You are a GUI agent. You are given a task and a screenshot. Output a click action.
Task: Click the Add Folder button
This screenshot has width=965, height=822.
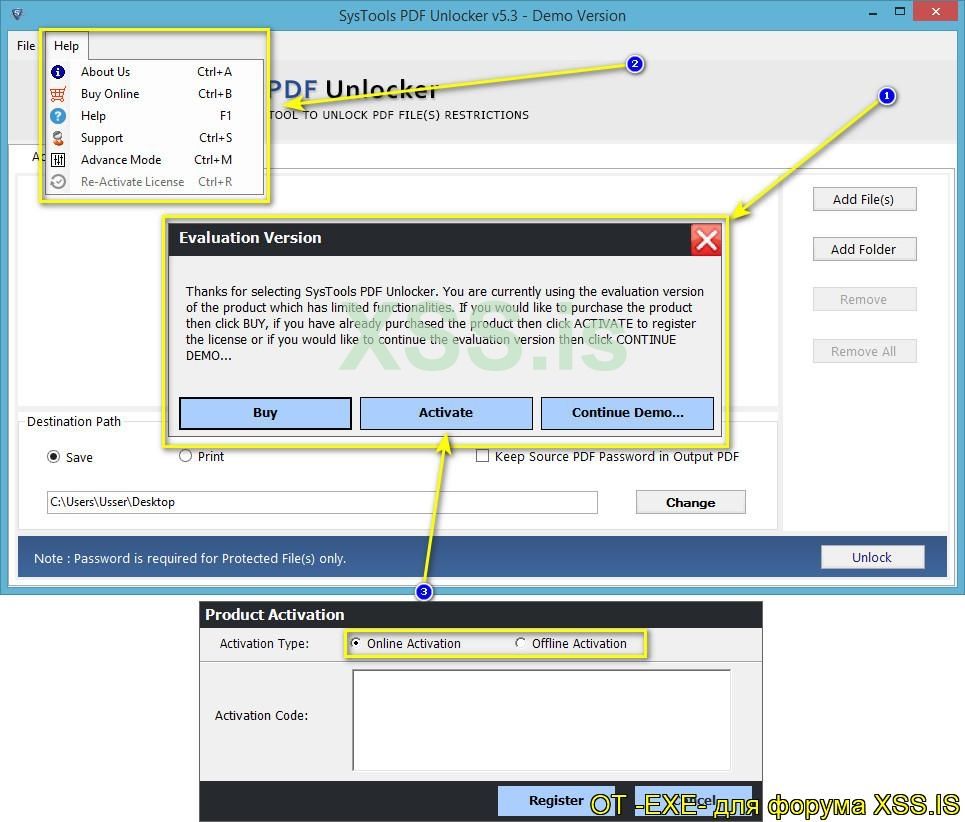click(864, 249)
